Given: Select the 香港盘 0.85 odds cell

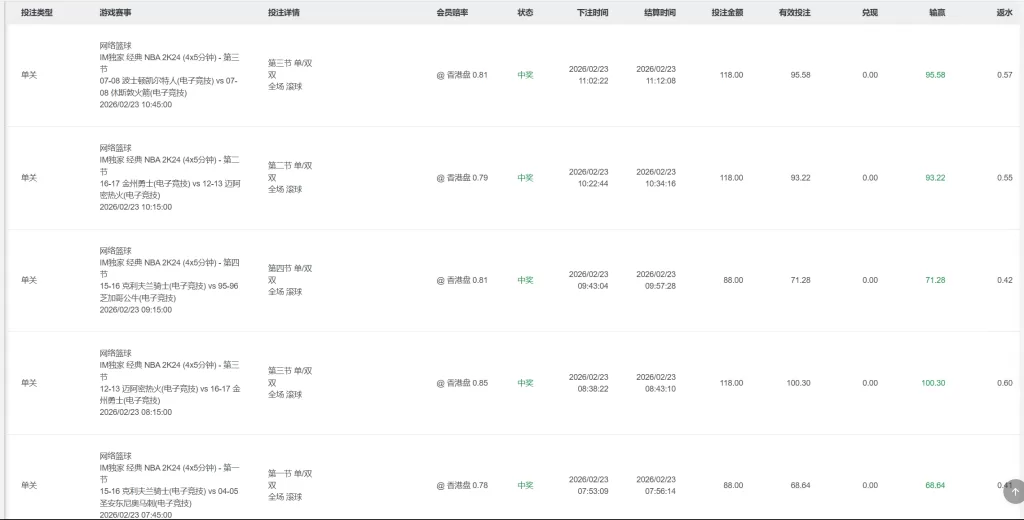Looking at the screenshot, I should [462, 383].
